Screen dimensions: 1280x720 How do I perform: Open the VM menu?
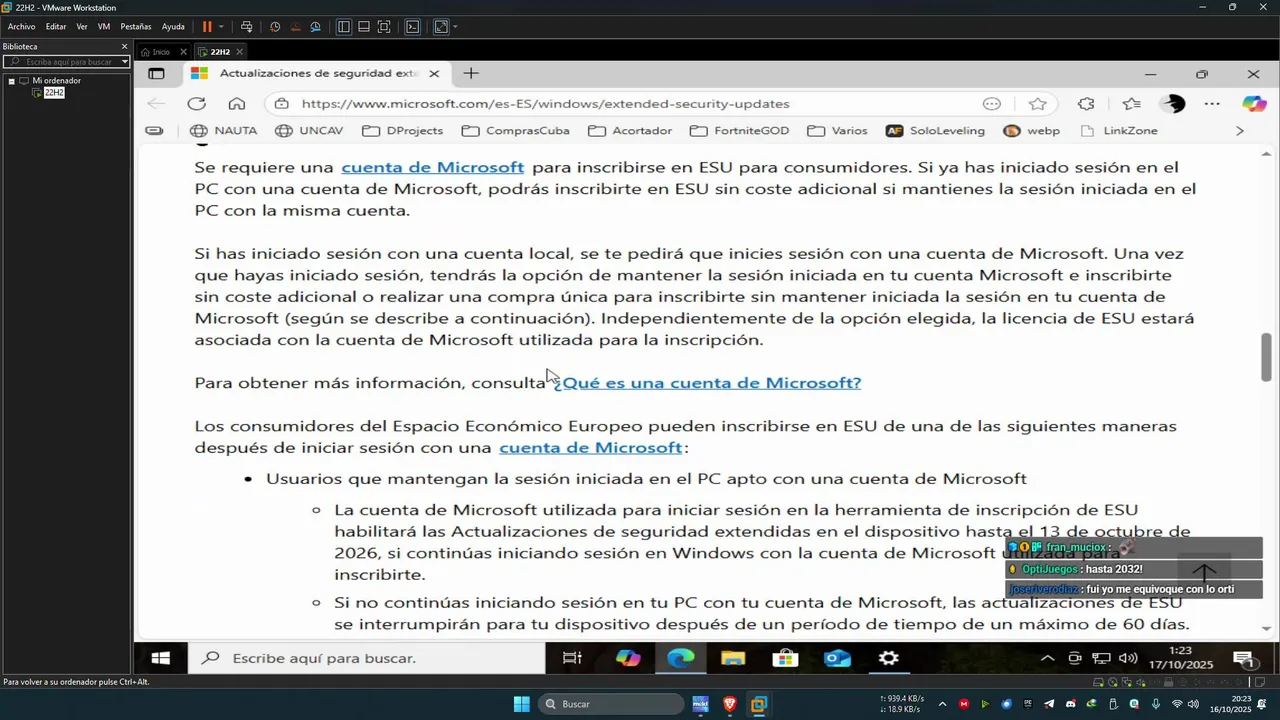tap(104, 27)
